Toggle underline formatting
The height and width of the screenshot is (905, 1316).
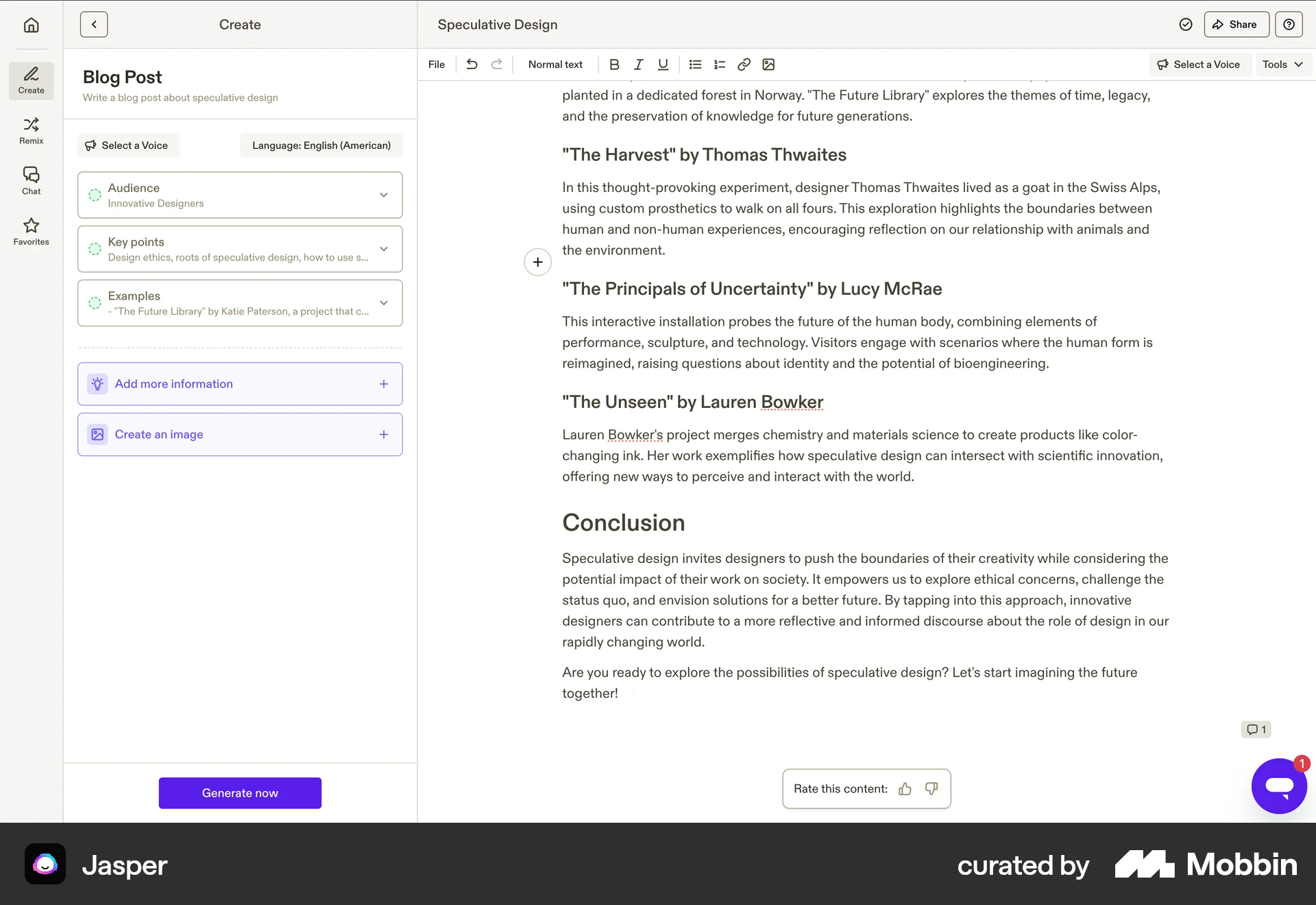pyautogui.click(x=662, y=64)
